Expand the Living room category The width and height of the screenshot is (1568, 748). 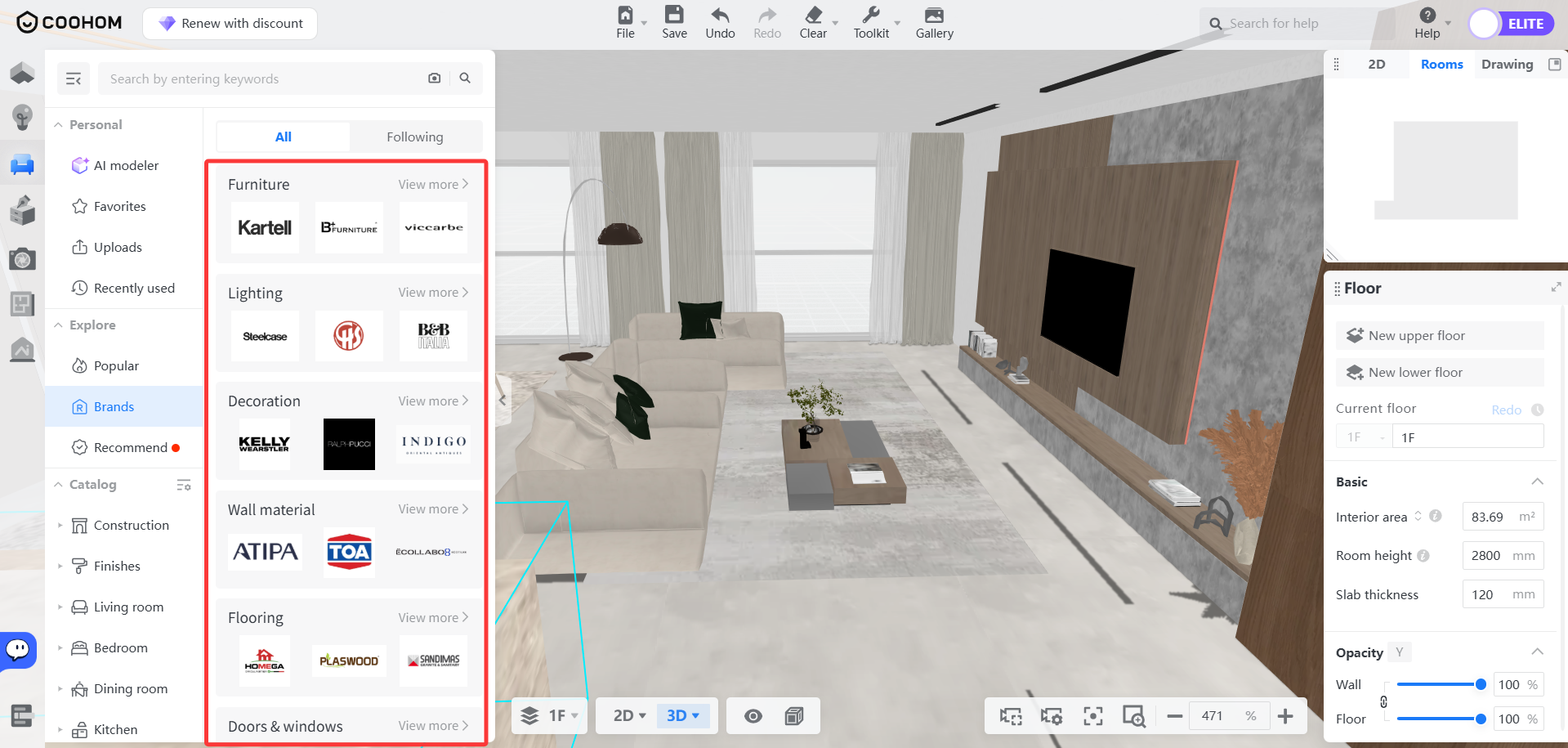pyautogui.click(x=60, y=607)
